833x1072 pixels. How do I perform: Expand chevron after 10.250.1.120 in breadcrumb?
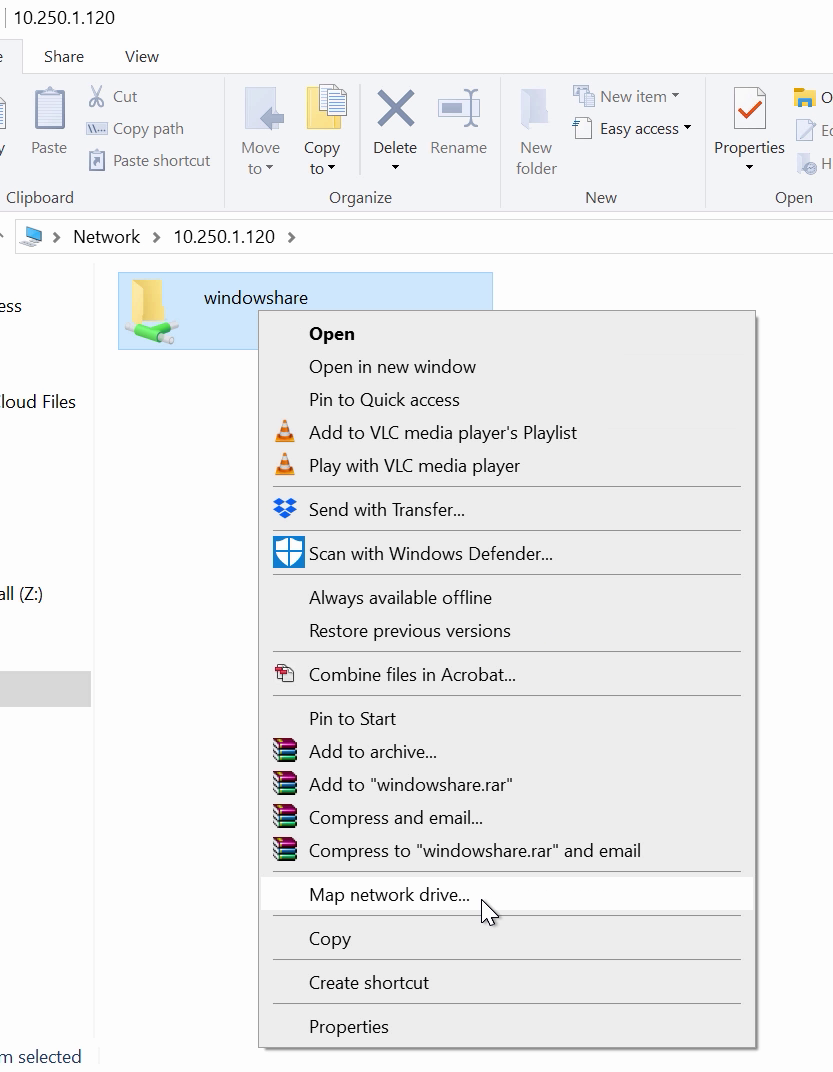point(292,237)
